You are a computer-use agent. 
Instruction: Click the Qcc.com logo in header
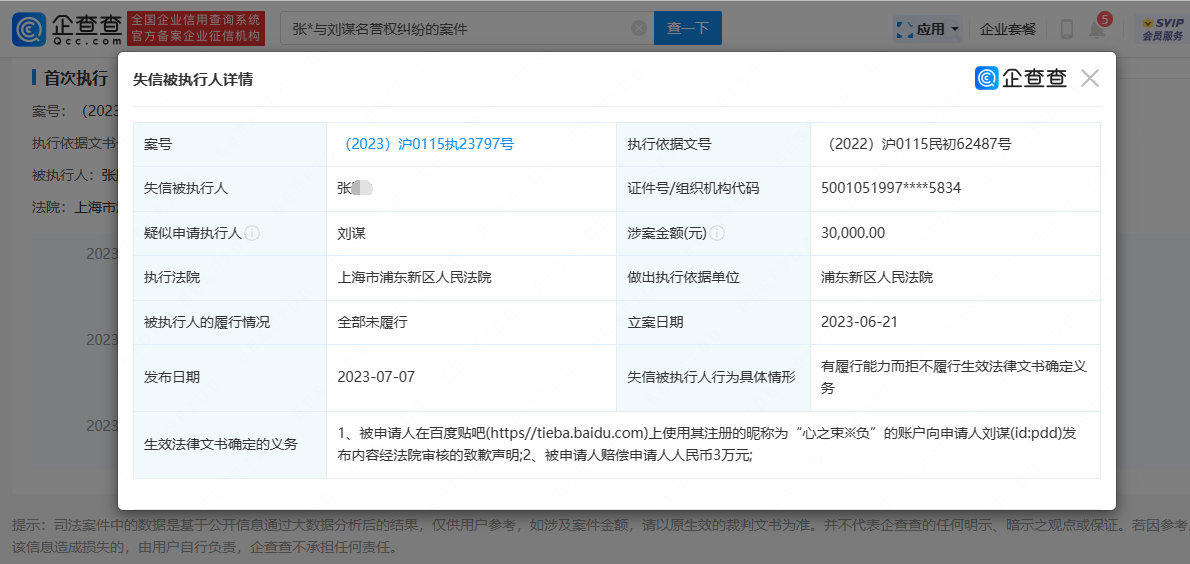tap(67, 29)
